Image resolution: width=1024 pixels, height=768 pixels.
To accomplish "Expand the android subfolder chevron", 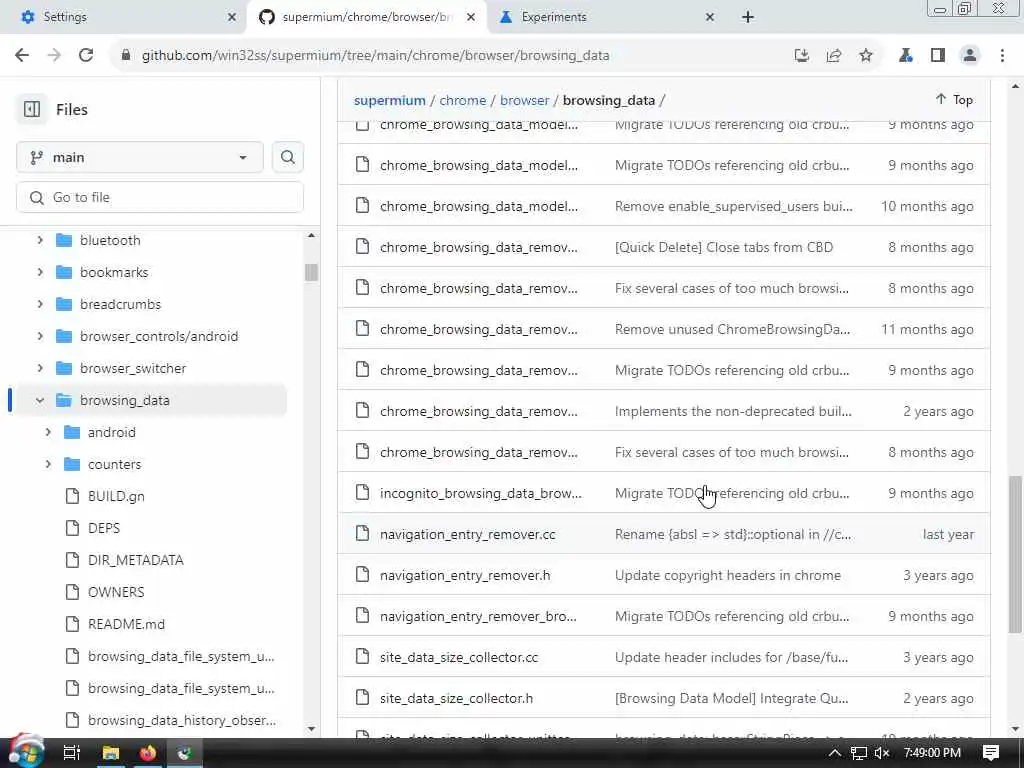I will click(48, 432).
